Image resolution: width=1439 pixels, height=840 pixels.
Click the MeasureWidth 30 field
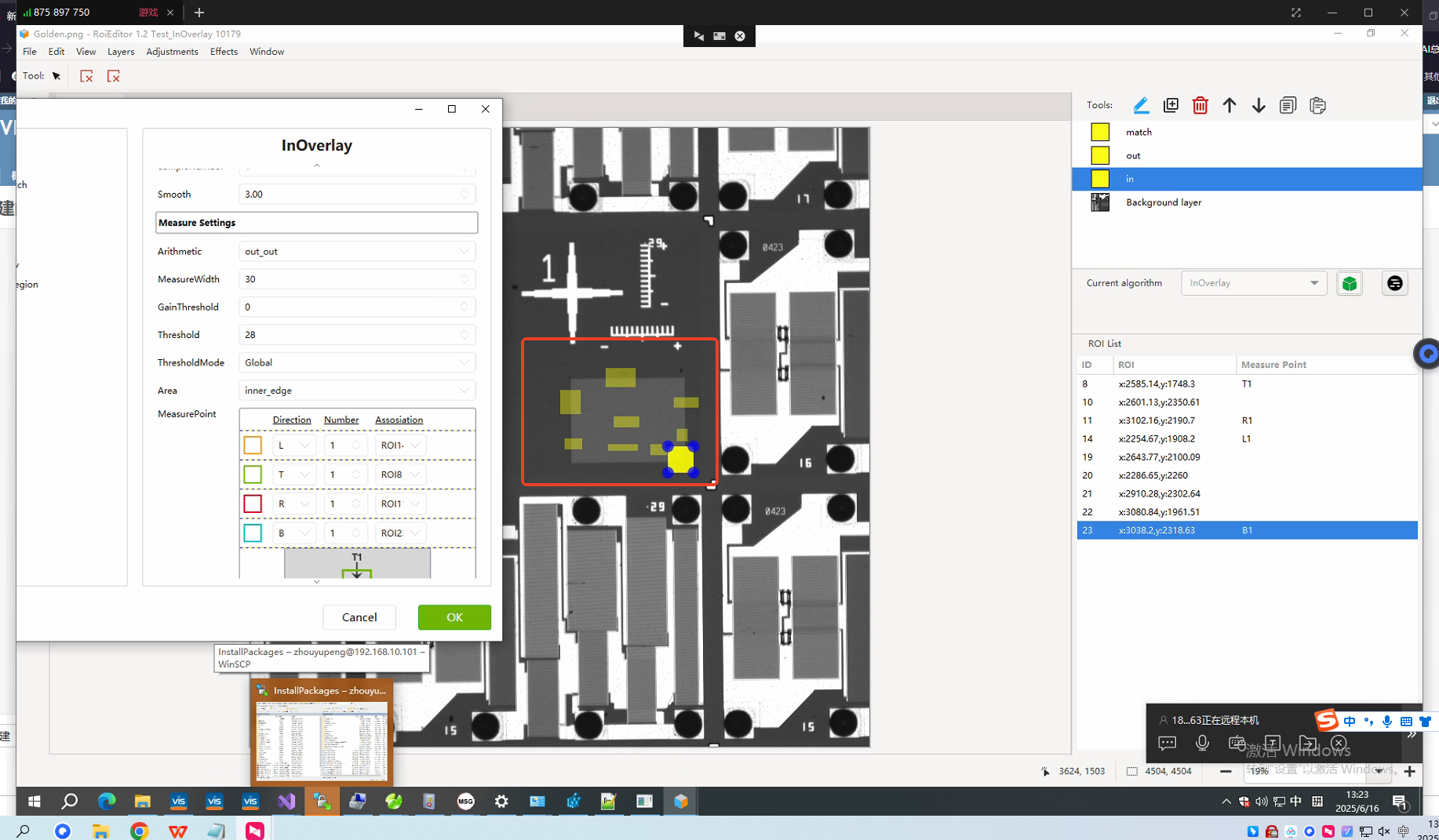click(357, 279)
